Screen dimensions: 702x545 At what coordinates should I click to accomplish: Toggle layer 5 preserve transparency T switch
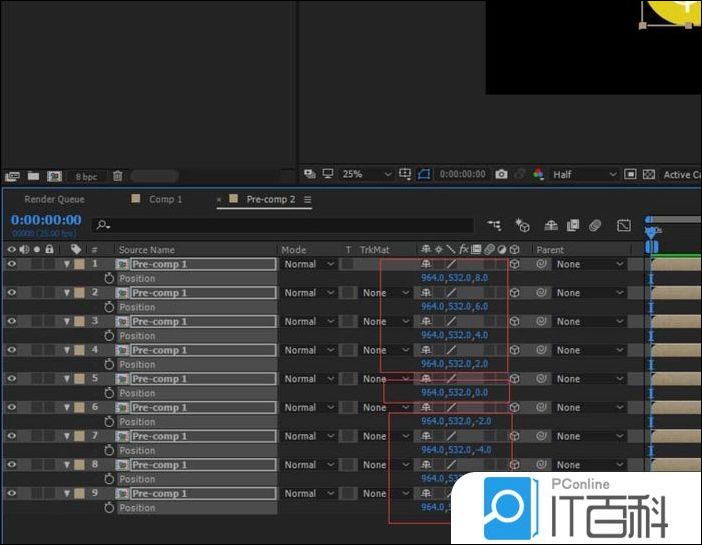click(x=348, y=379)
